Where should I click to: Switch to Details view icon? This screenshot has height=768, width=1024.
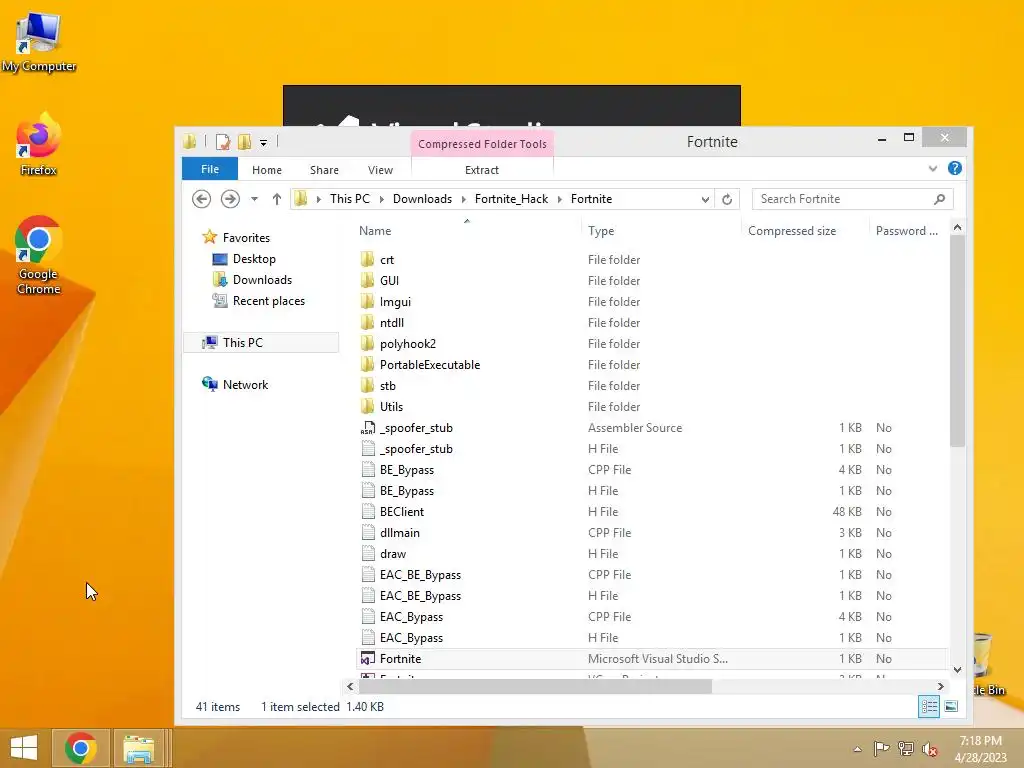929,707
